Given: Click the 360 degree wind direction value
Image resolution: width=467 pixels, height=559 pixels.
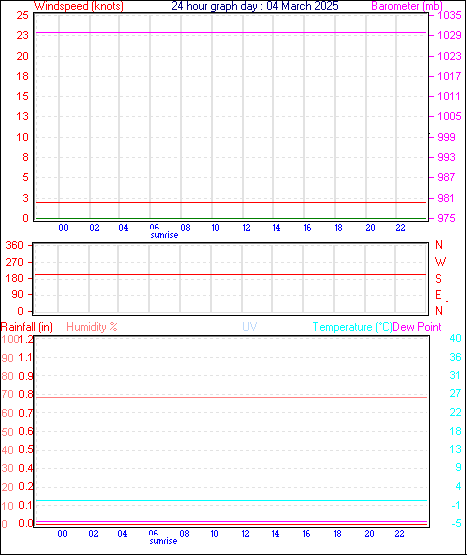Looking at the screenshot, I should [x=15, y=245].
